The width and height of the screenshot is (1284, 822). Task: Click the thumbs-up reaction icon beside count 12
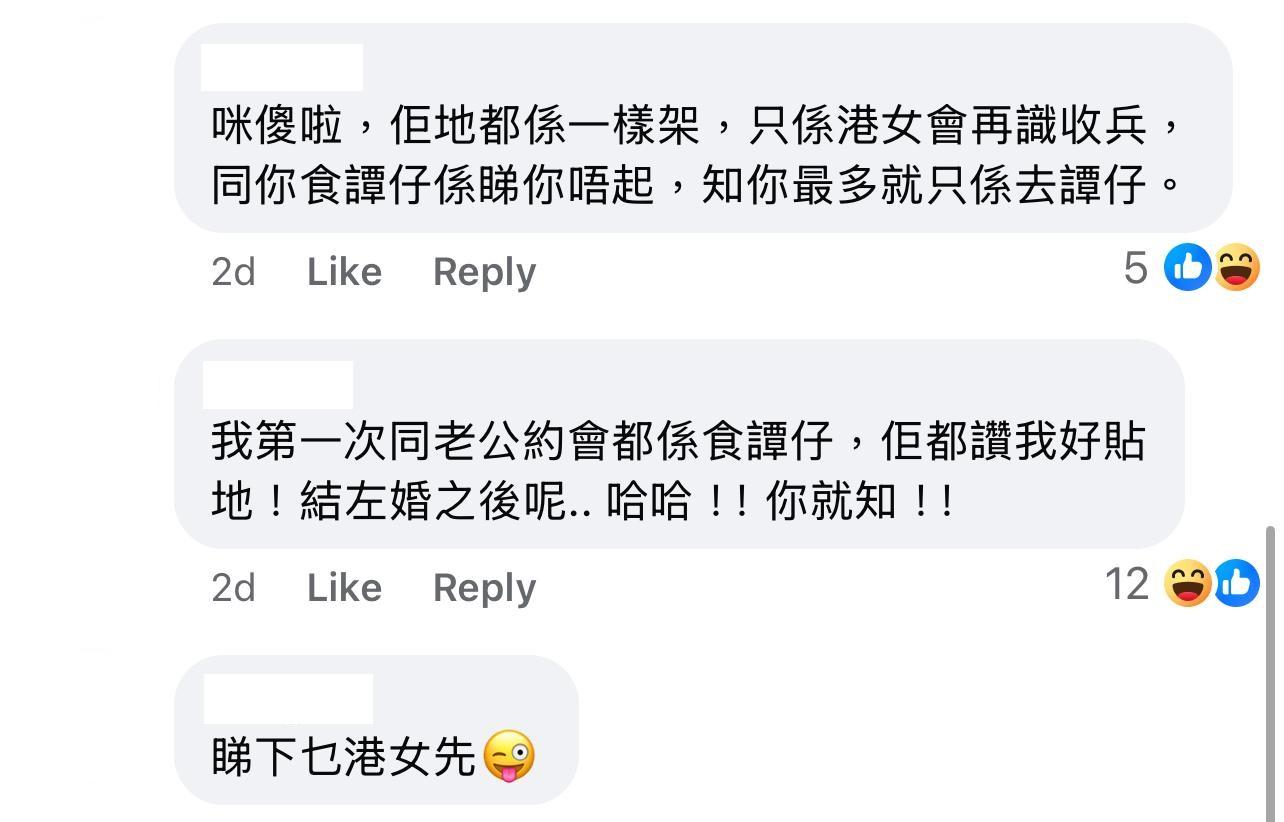point(1237,584)
